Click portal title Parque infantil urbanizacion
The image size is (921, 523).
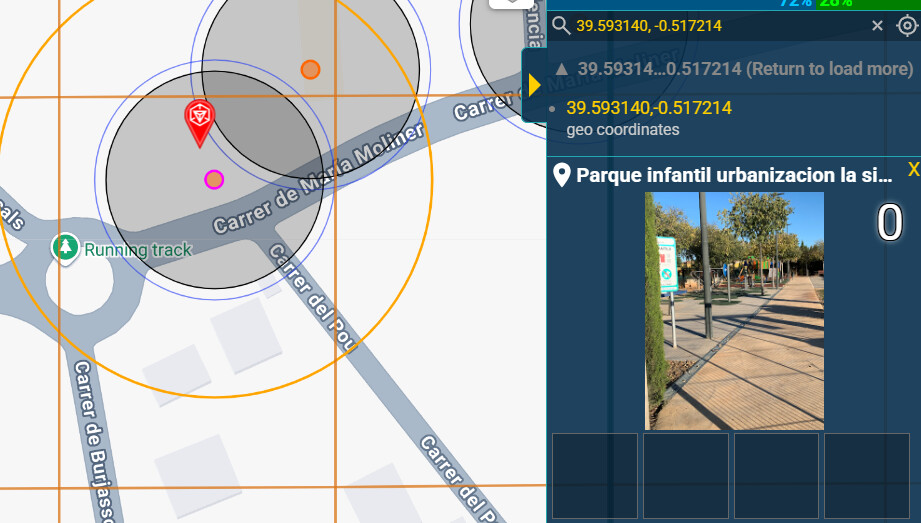pos(734,175)
